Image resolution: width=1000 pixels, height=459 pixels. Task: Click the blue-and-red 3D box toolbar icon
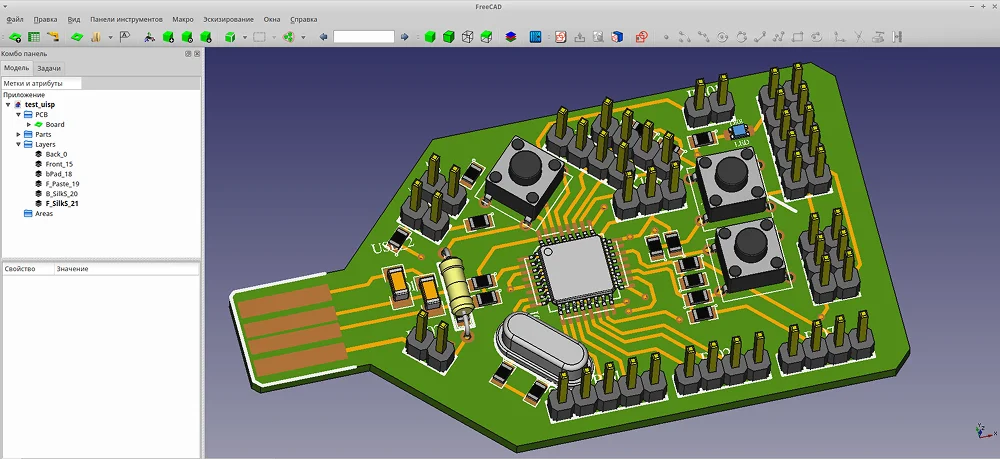(617, 37)
